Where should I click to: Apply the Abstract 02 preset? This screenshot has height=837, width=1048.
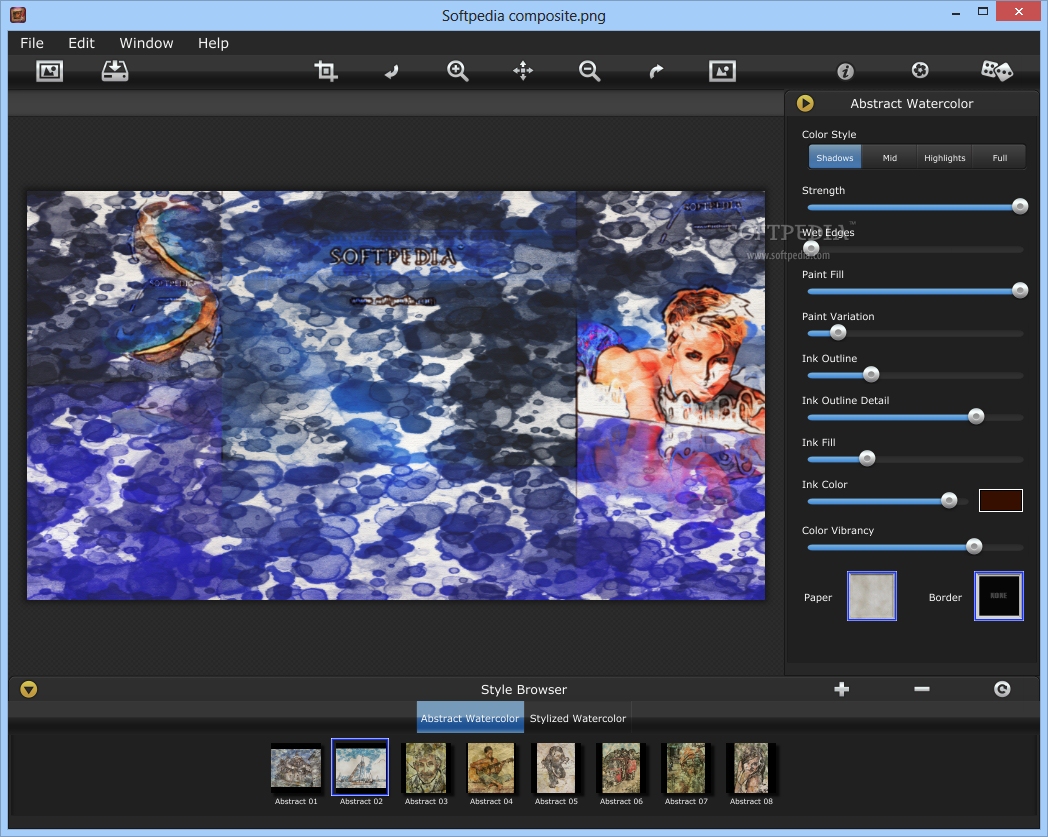click(x=360, y=767)
